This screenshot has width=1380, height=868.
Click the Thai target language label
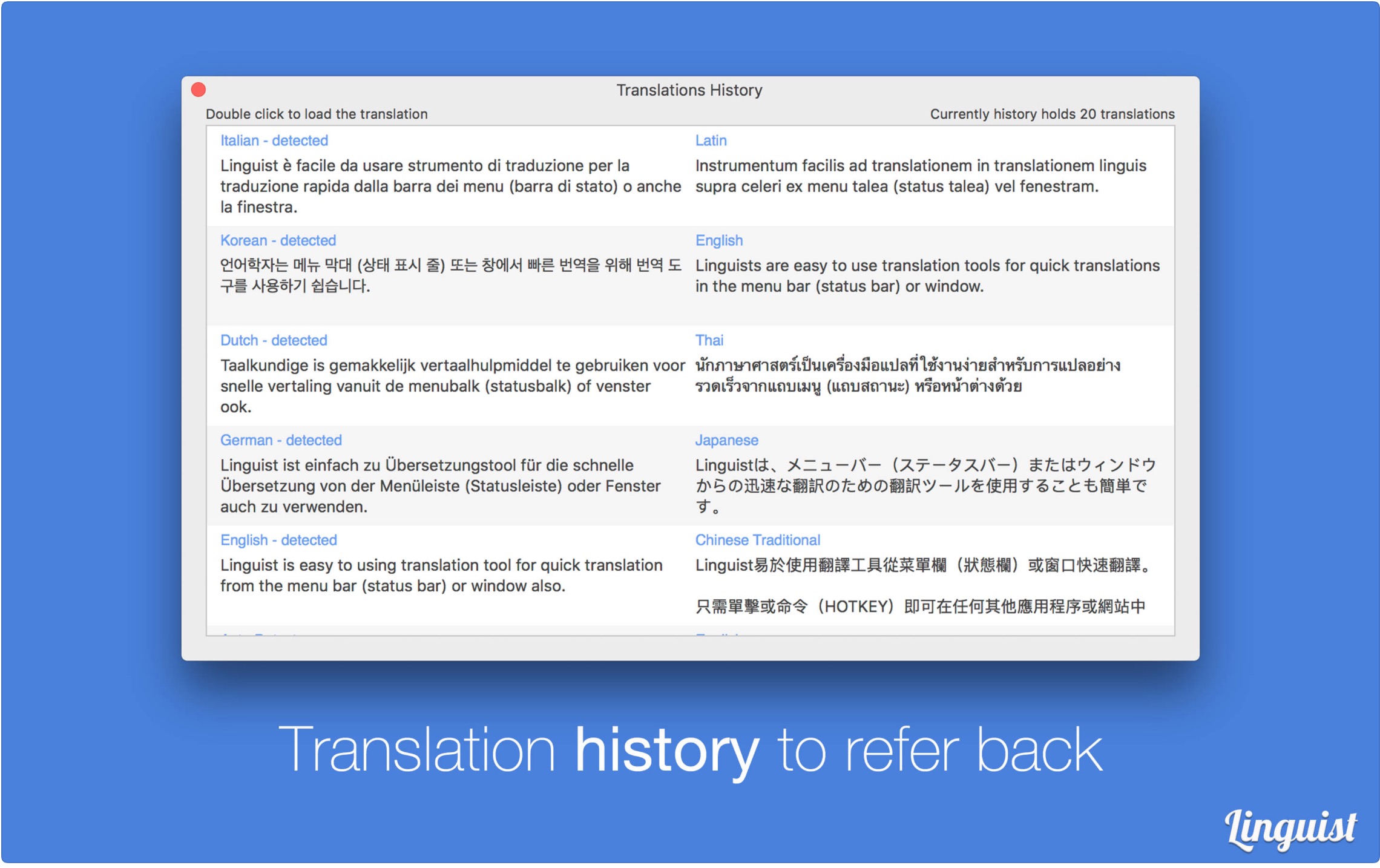tap(709, 340)
